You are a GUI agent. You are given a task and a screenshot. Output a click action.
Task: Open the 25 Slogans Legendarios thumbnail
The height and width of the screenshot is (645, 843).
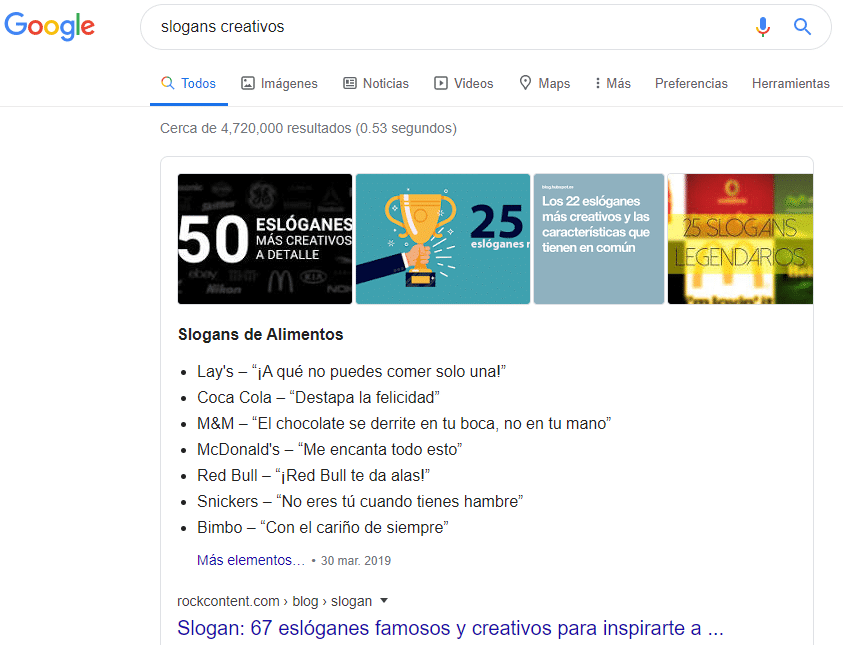(740, 239)
